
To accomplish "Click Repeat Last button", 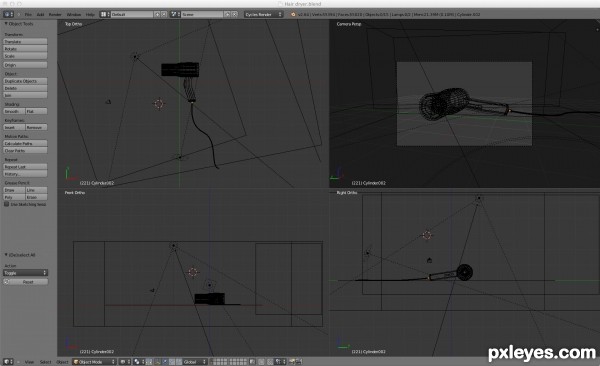I will pyautogui.click(x=25, y=167).
